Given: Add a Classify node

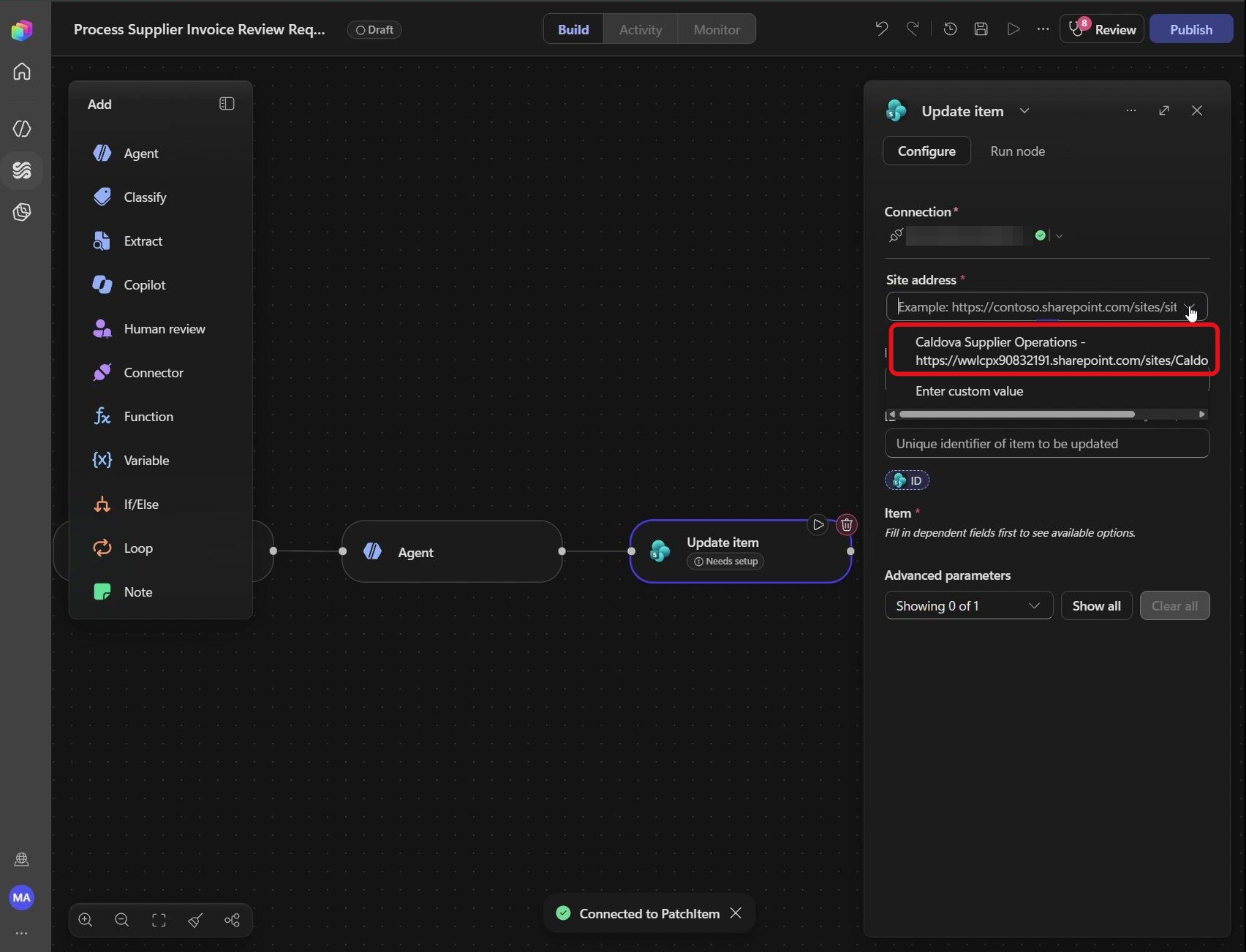Looking at the screenshot, I should coord(161,197).
